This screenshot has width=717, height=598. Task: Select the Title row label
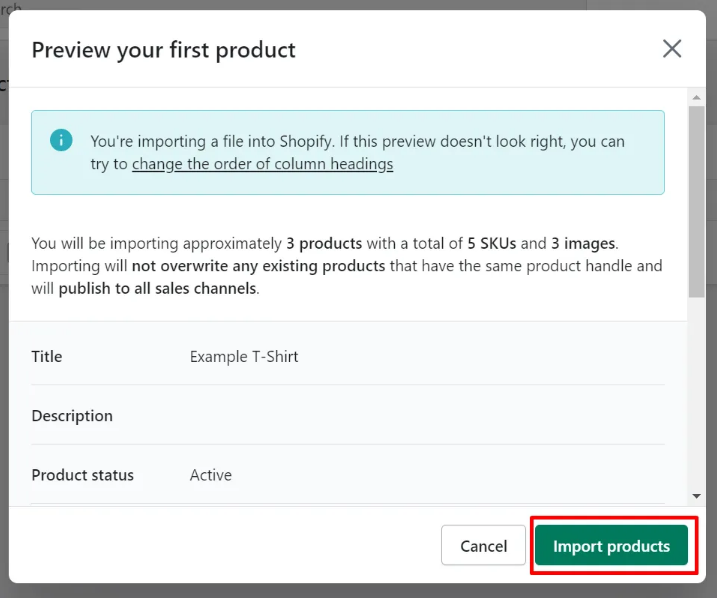(47, 356)
